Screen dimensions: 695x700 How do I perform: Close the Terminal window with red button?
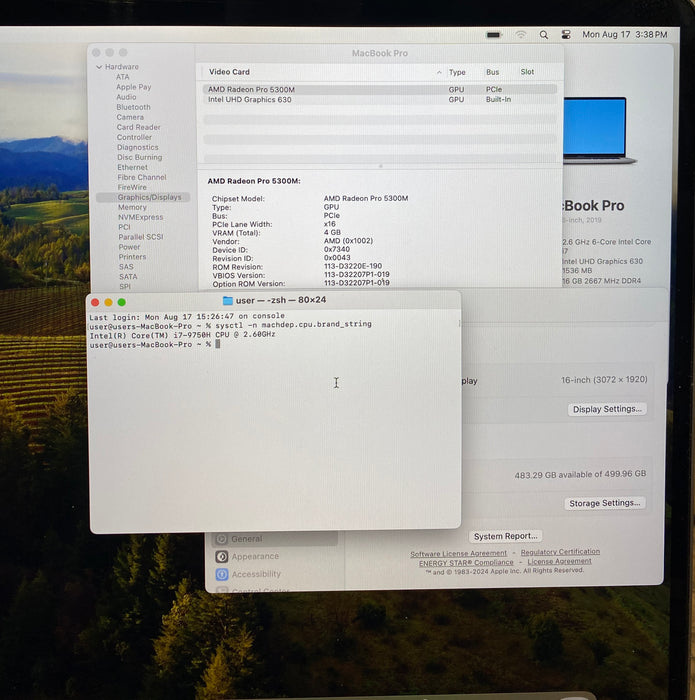point(95,302)
